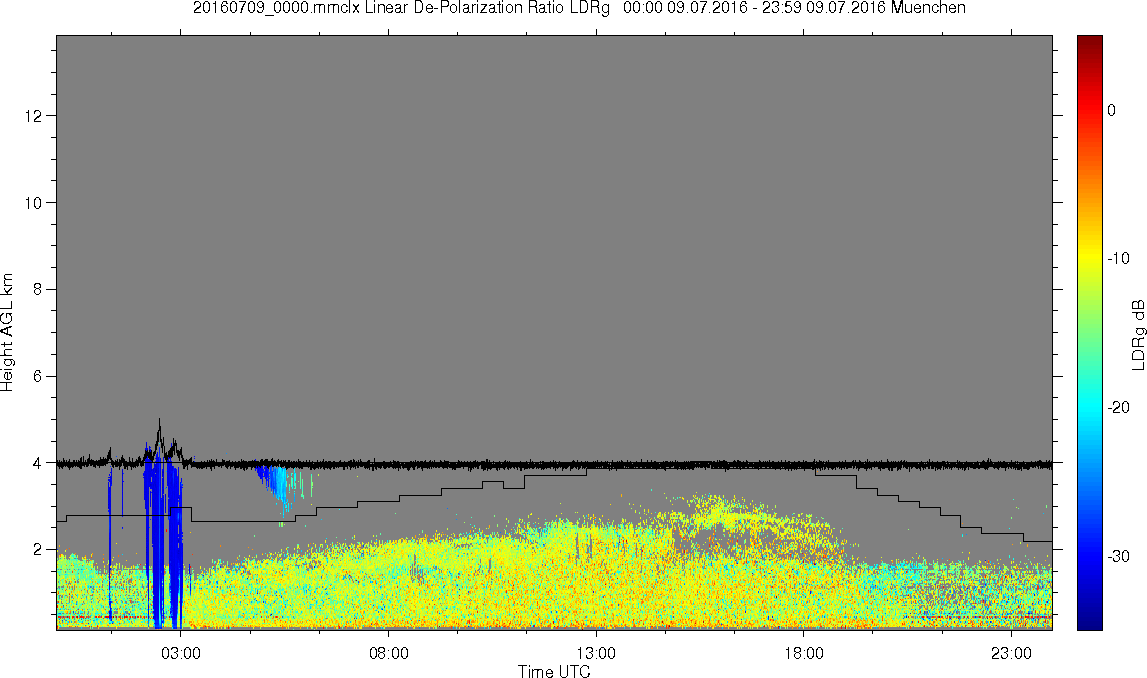The image size is (1147, 678).
Task: Click the '13:00' time tick label
Action: tap(595, 653)
